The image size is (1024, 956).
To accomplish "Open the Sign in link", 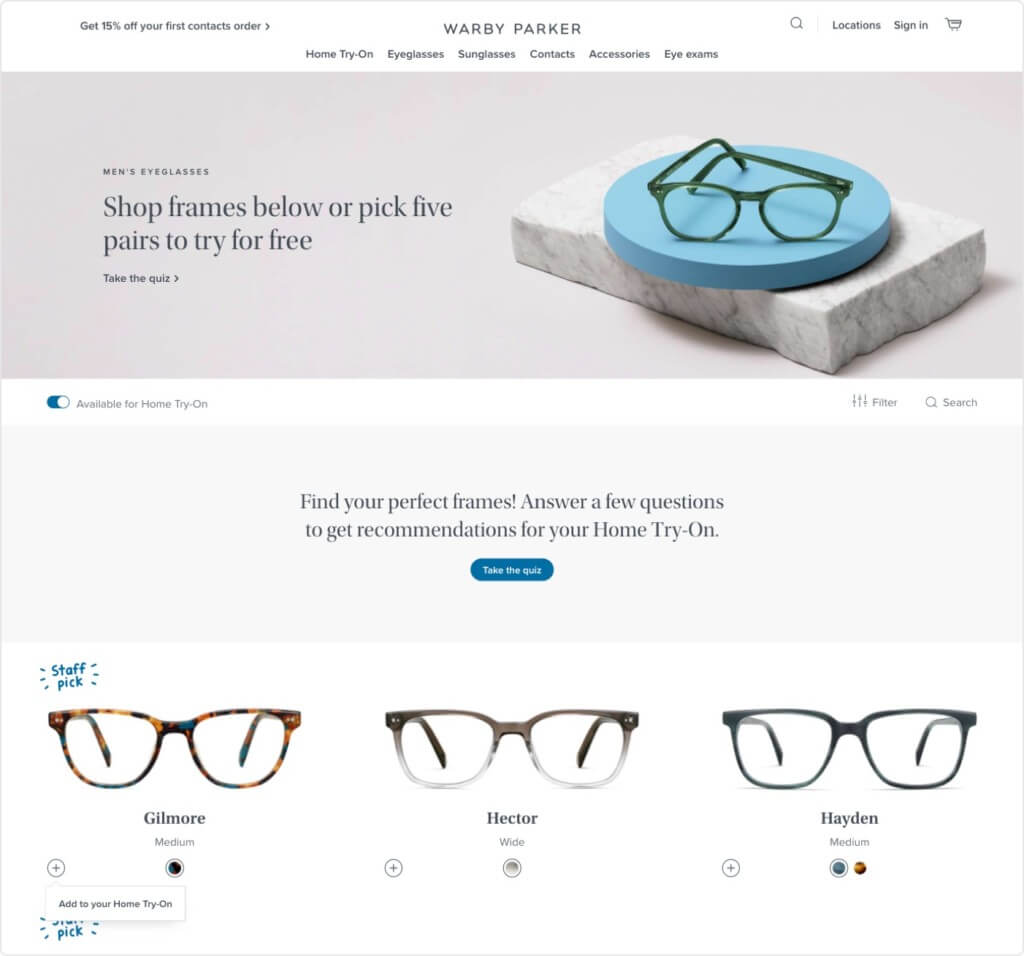I will [910, 25].
